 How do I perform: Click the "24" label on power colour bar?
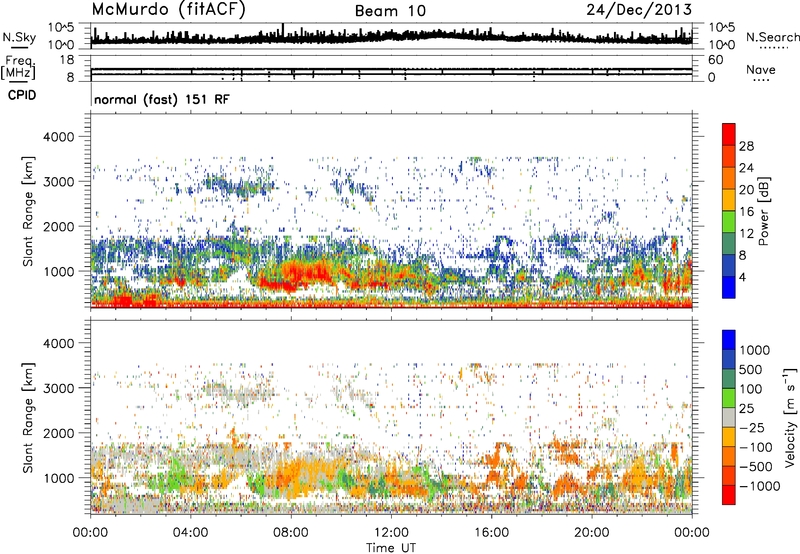coord(746,168)
